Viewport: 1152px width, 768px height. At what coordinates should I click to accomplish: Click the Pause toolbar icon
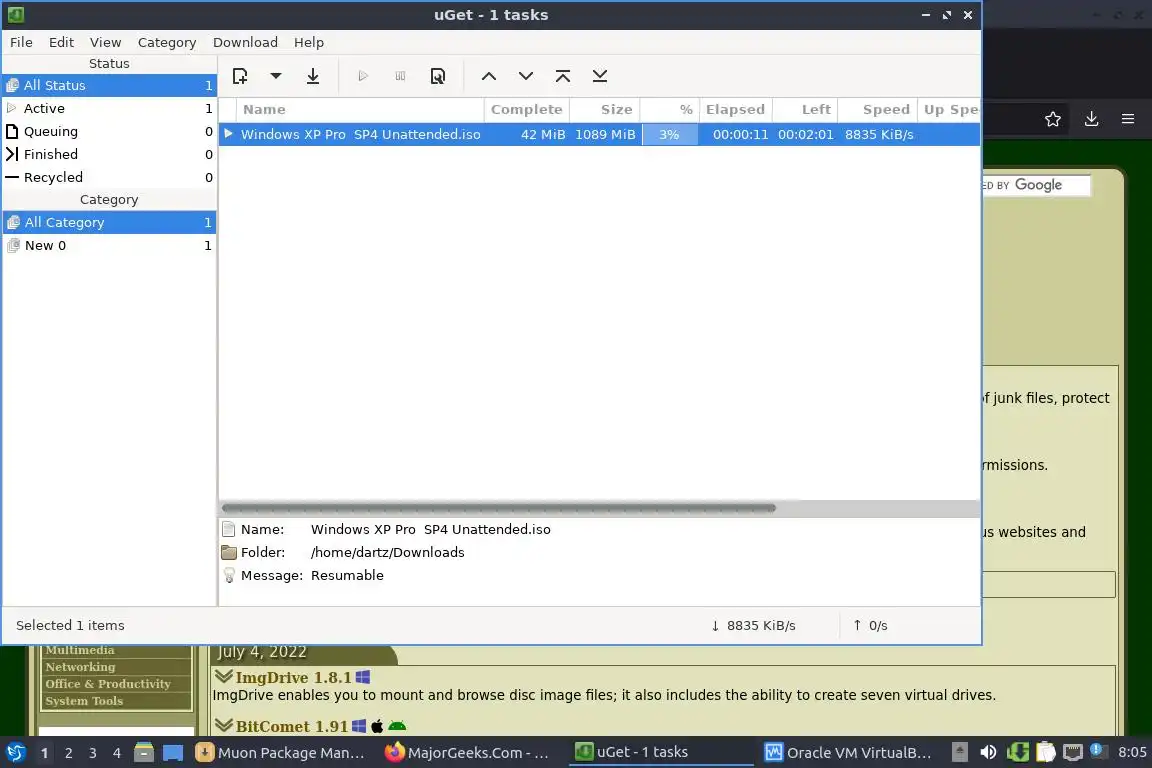click(400, 76)
